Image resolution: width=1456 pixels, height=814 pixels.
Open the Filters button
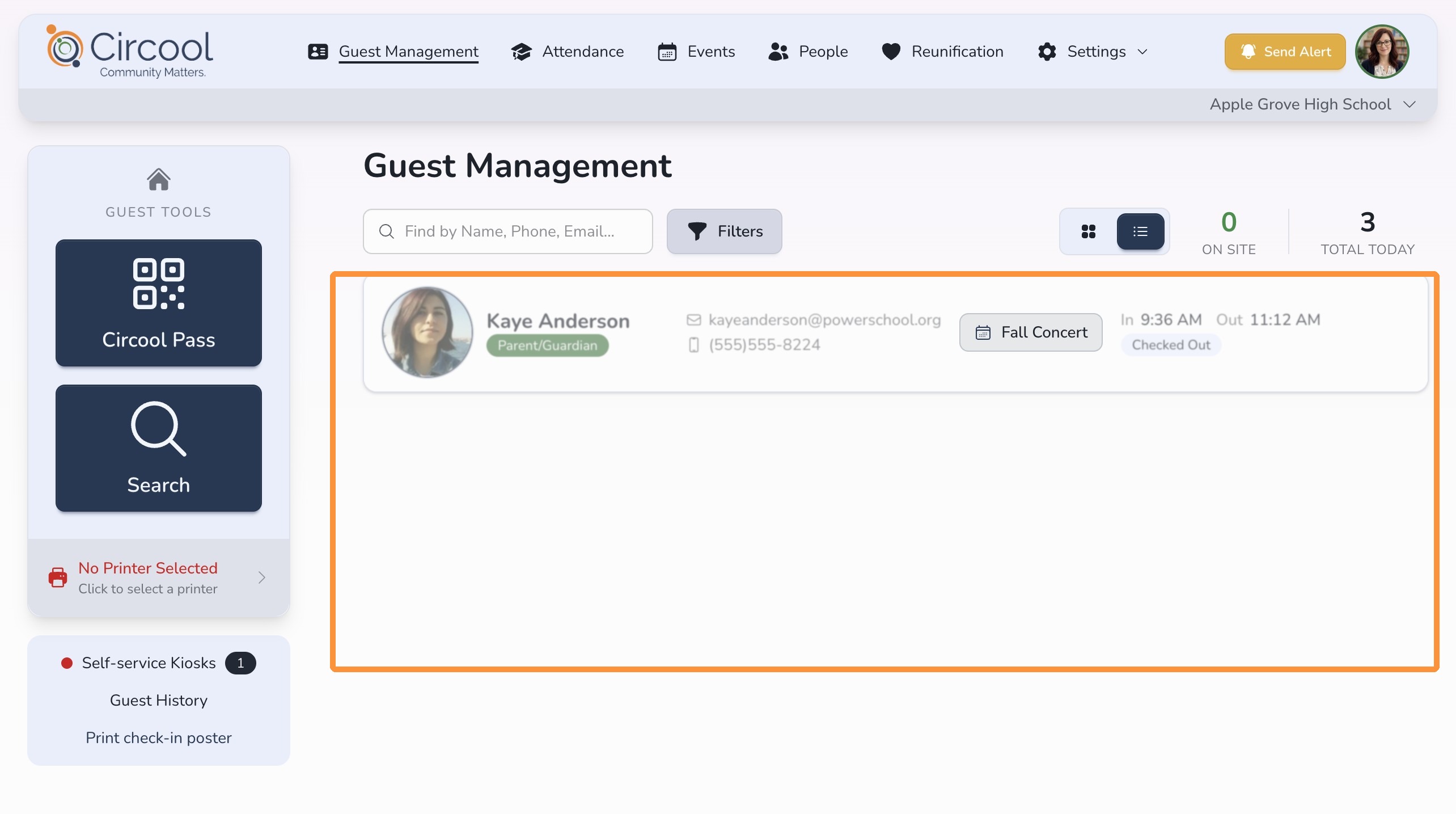coord(724,231)
